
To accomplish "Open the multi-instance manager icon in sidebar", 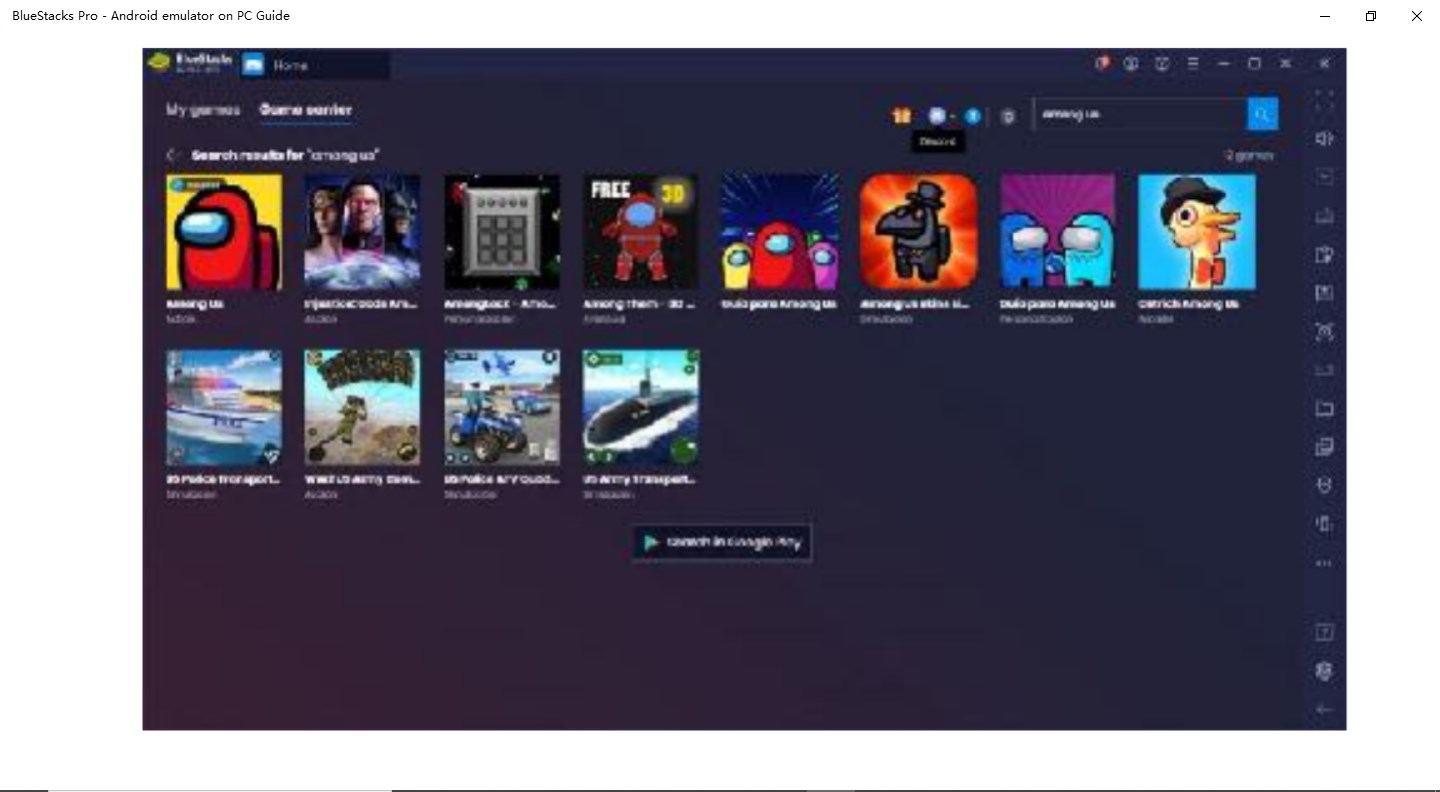I will [x=1324, y=447].
